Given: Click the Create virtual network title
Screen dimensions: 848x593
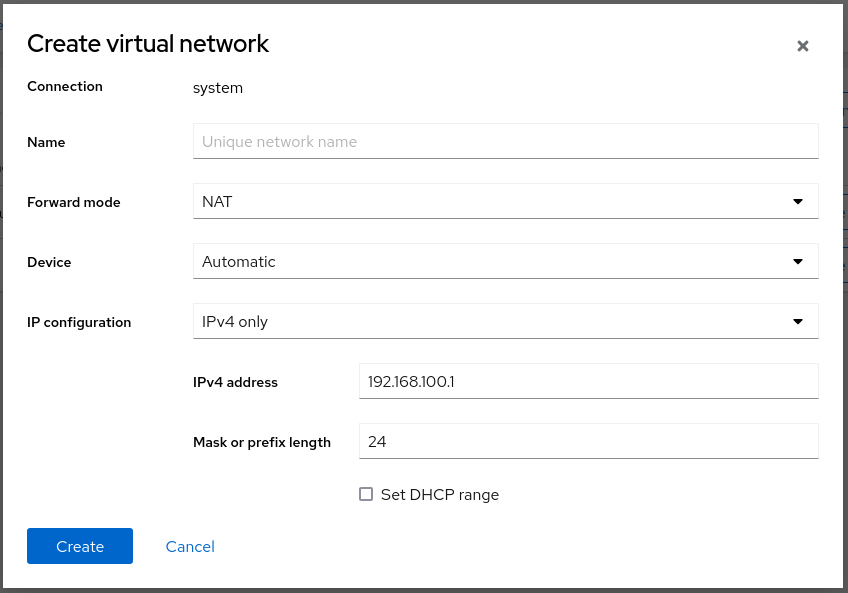Looking at the screenshot, I should [148, 44].
